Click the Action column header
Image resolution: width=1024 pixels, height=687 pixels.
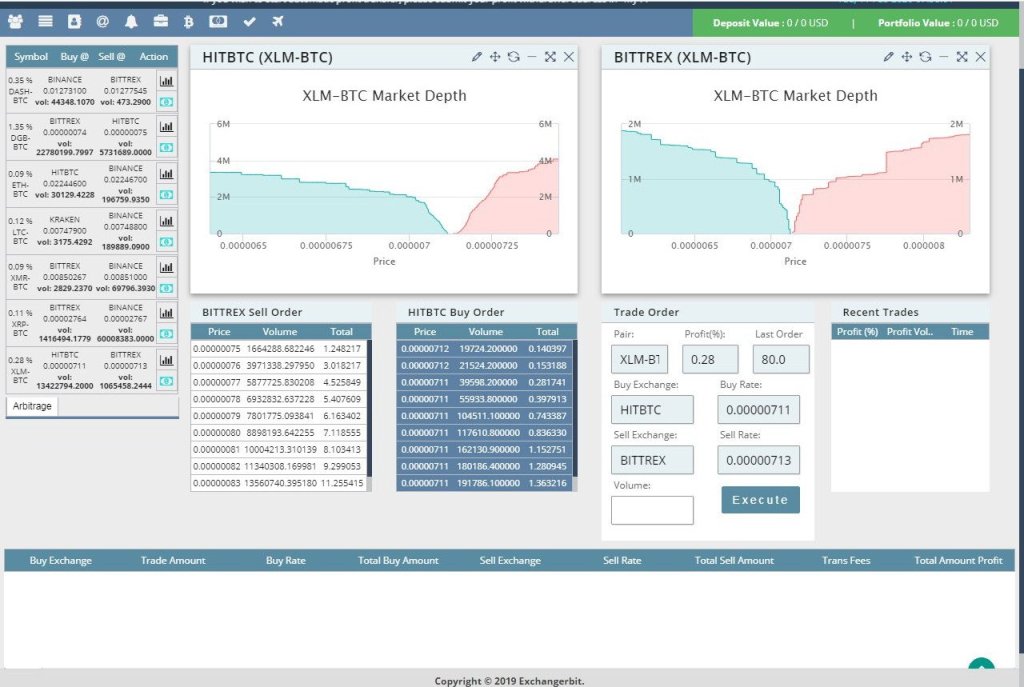[154, 57]
